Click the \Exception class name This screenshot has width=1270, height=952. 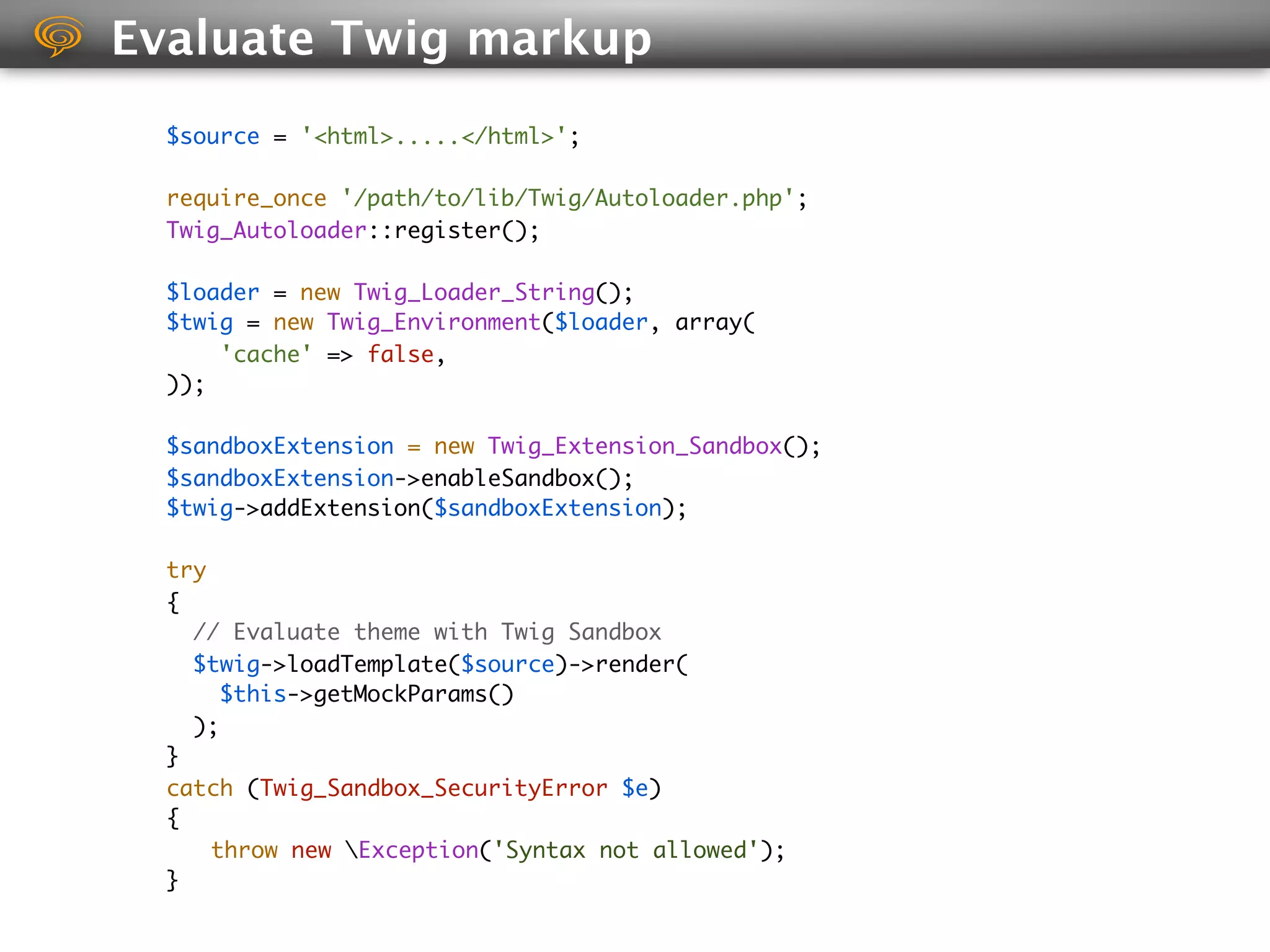point(412,850)
